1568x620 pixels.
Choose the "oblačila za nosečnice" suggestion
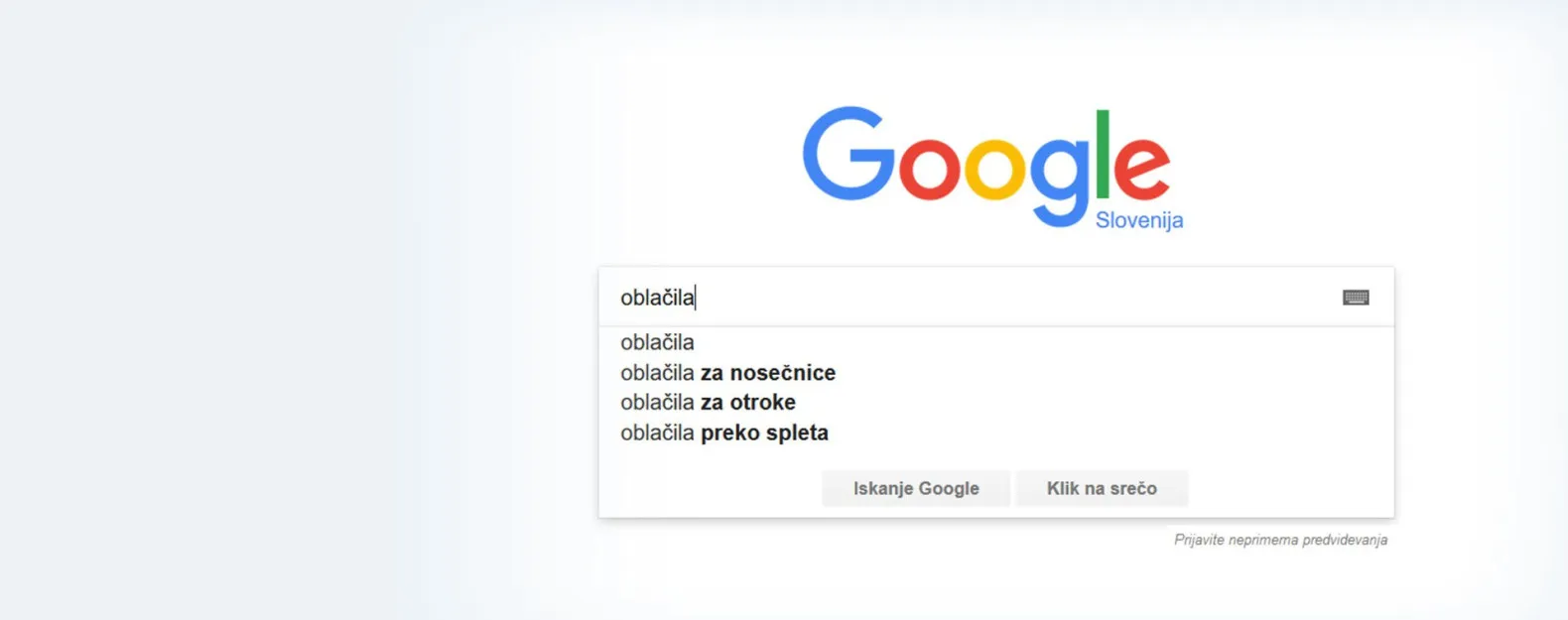pos(727,373)
